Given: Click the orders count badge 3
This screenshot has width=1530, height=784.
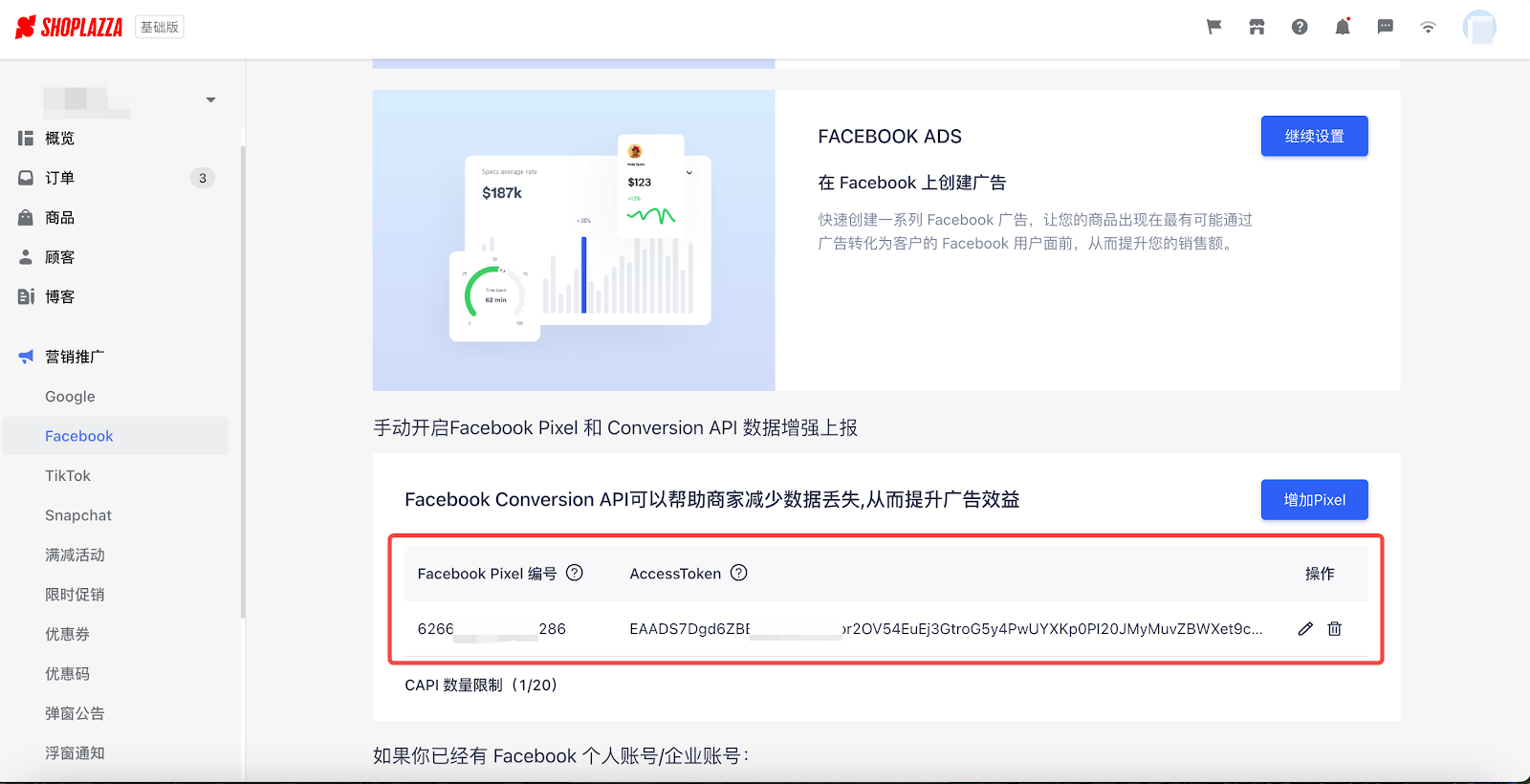Looking at the screenshot, I should [202, 178].
